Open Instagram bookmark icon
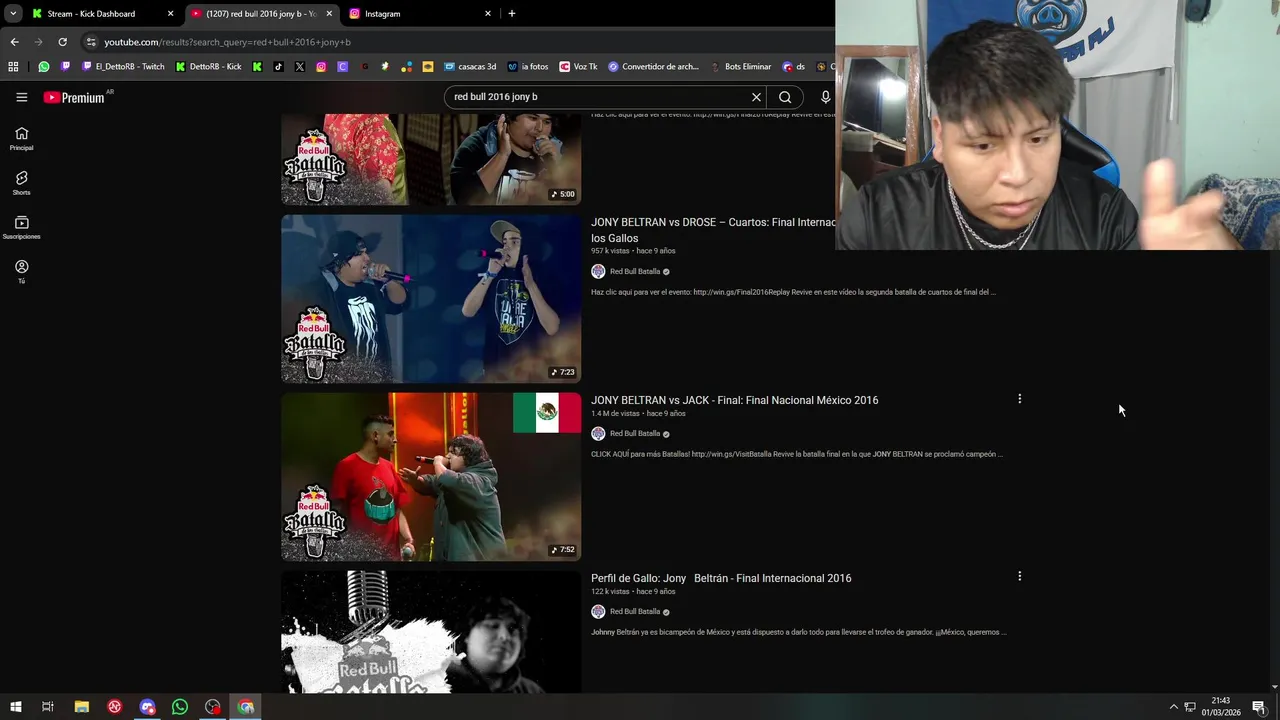1280x720 pixels. click(x=321, y=67)
